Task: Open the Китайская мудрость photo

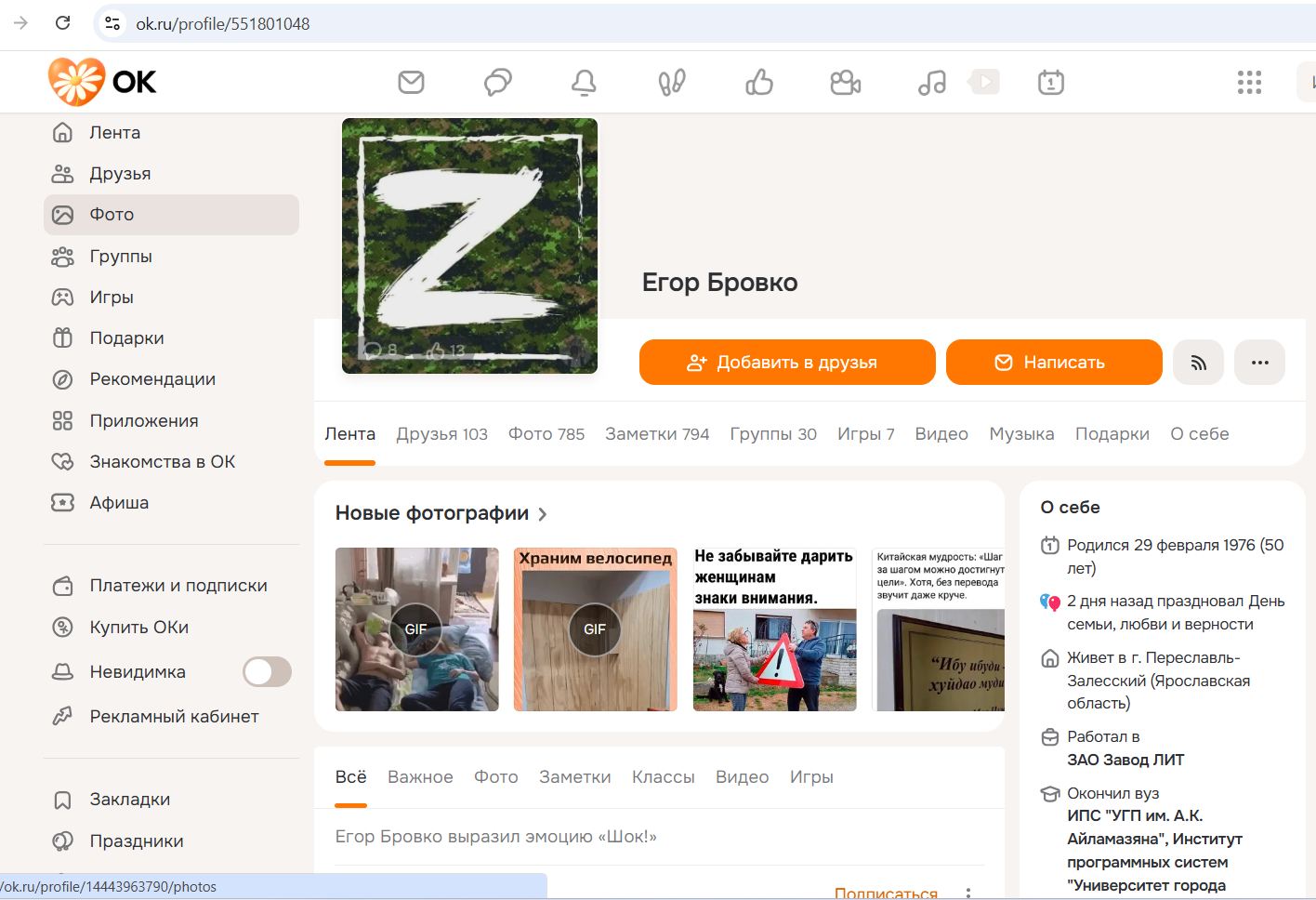Action: [939, 629]
